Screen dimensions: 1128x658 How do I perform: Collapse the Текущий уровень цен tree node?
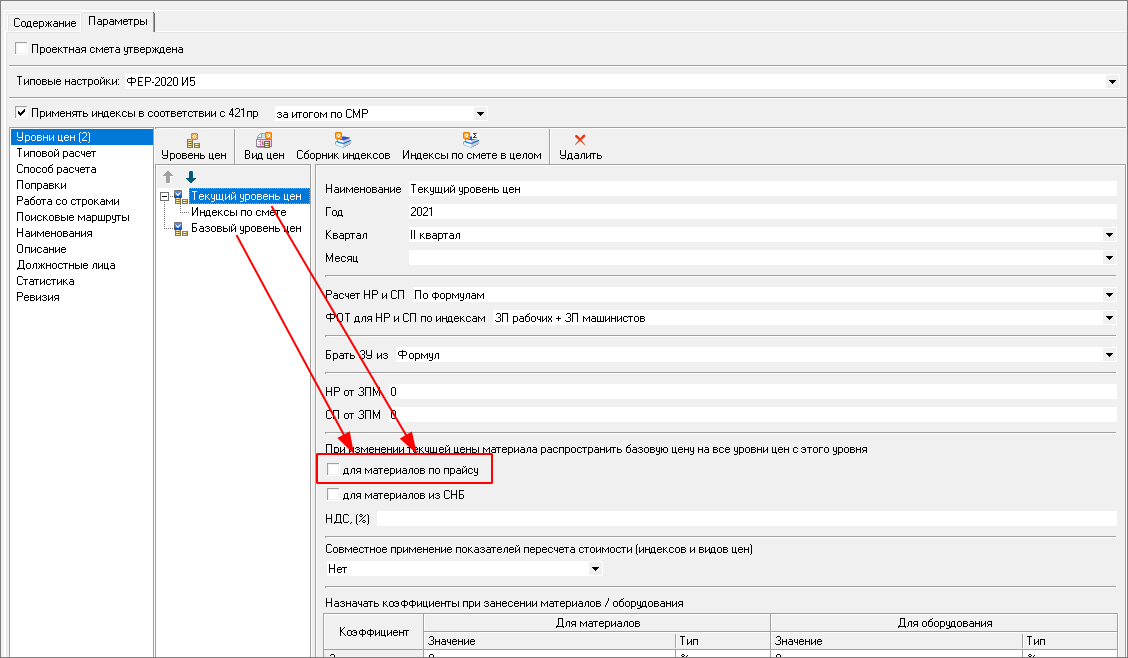coord(165,197)
